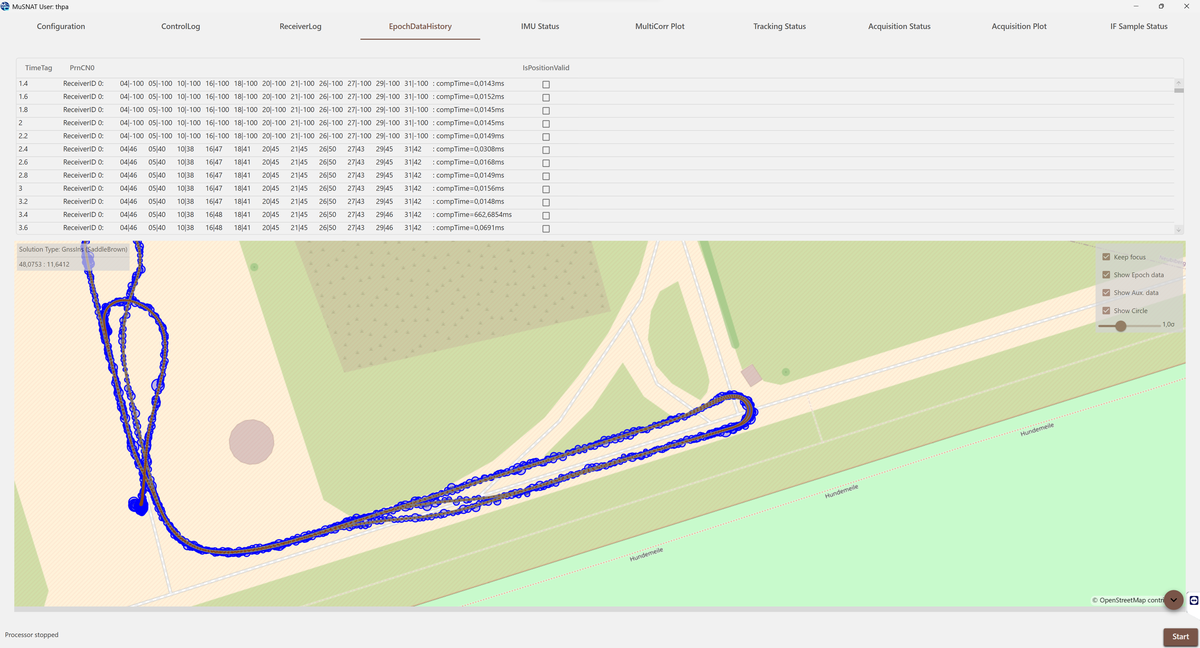The height and width of the screenshot is (648, 1200).
Task: Open the Acquisition Plot tab
Action: point(1019,26)
